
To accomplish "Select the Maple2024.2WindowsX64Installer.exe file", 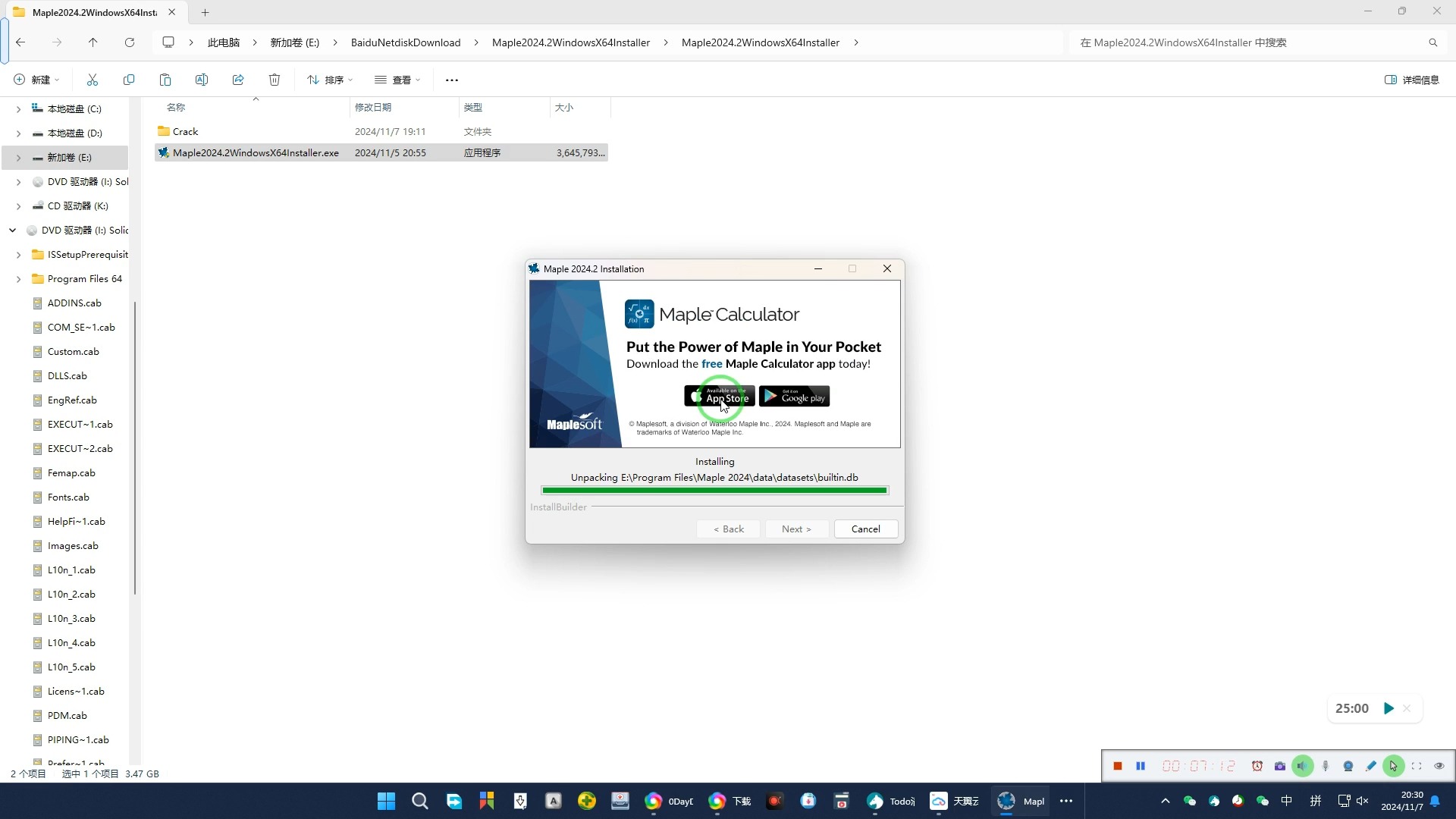I will 381,152.
